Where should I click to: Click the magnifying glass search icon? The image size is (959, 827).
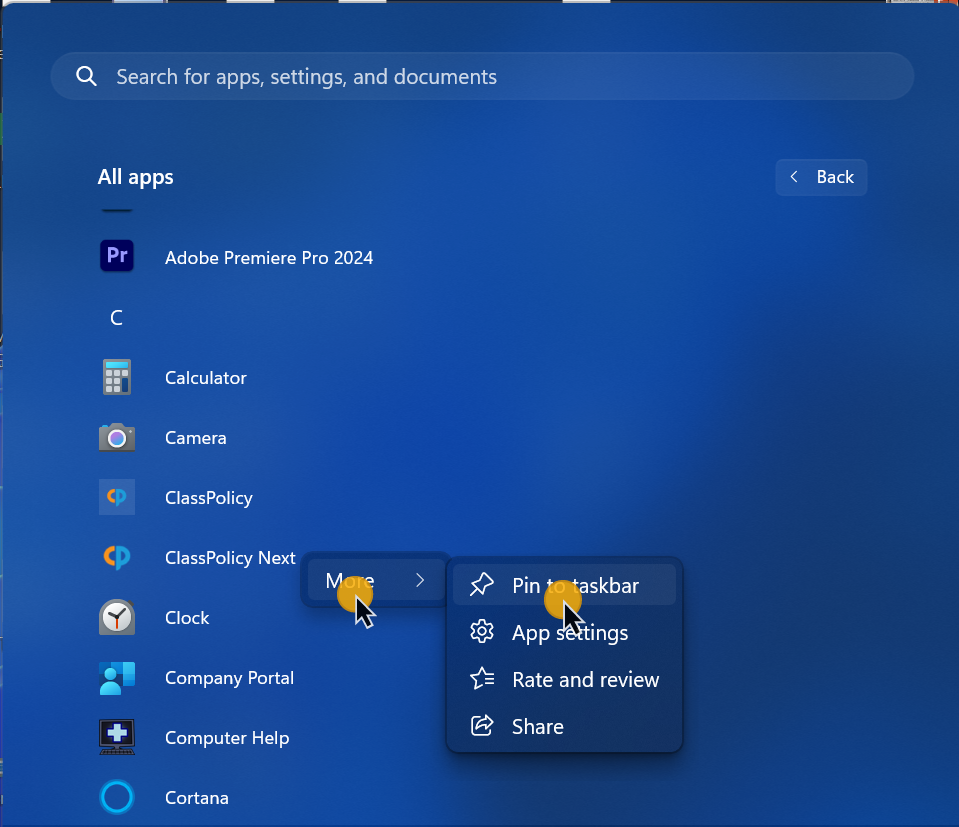point(87,77)
